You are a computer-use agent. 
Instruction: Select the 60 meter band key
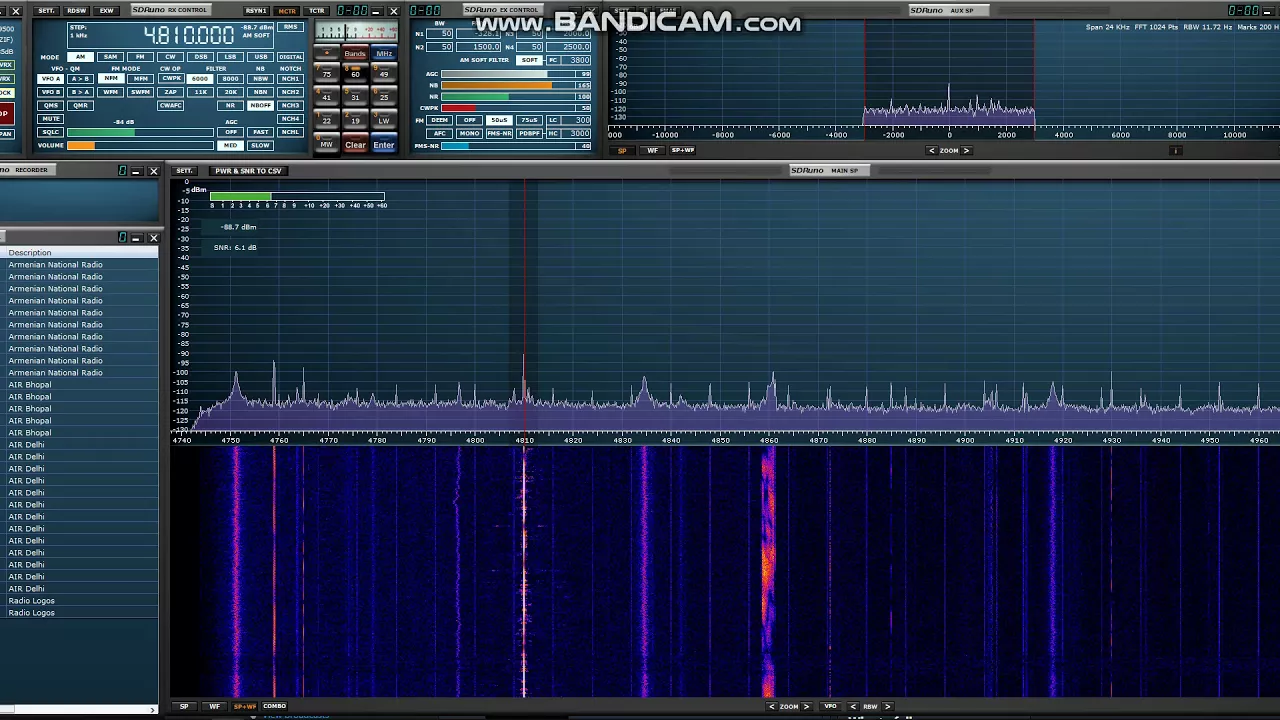(355, 73)
